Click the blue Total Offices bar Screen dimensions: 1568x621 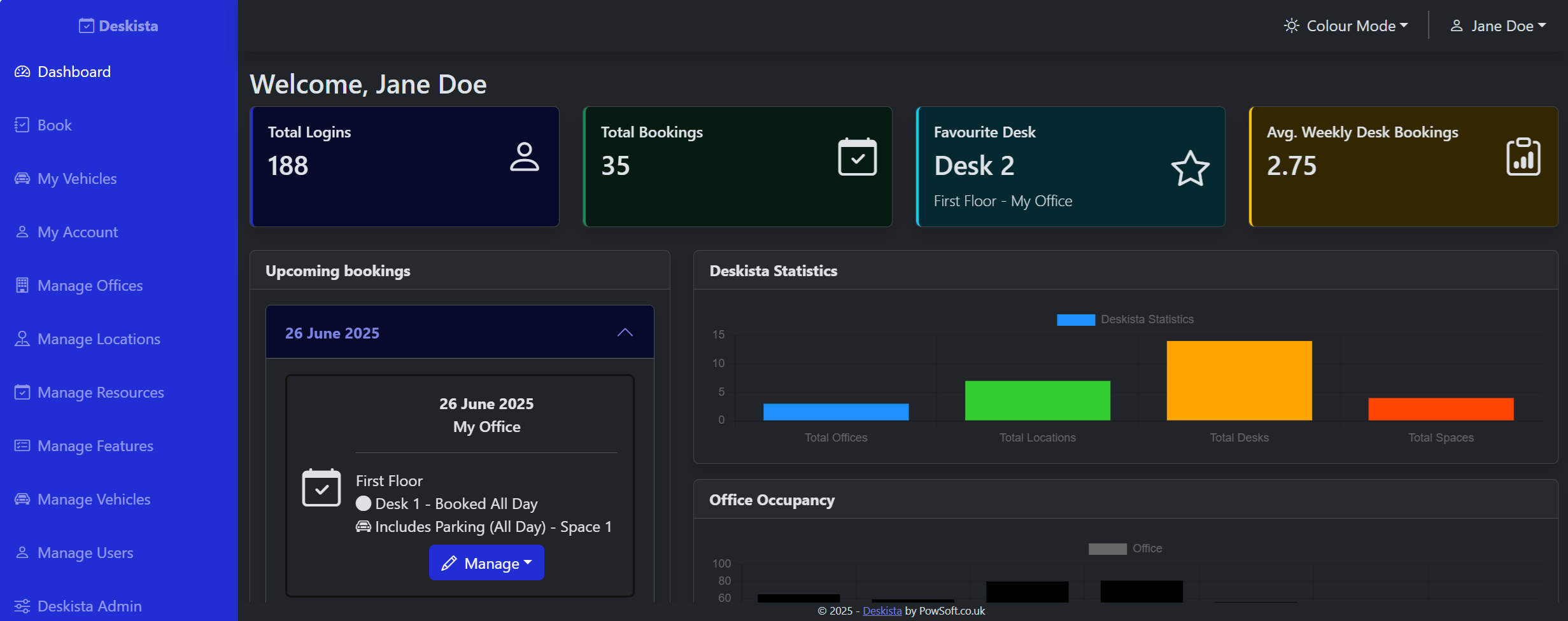tap(836, 412)
